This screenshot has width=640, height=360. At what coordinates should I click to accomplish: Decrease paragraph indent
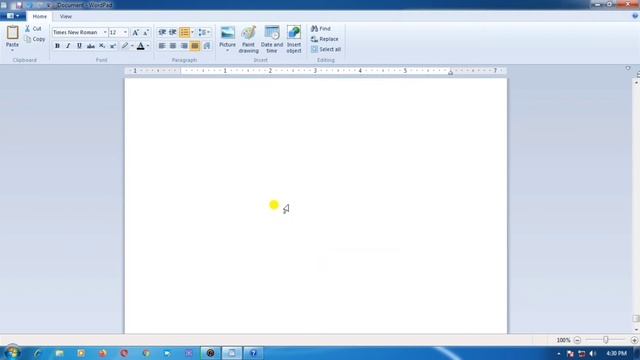(162, 32)
